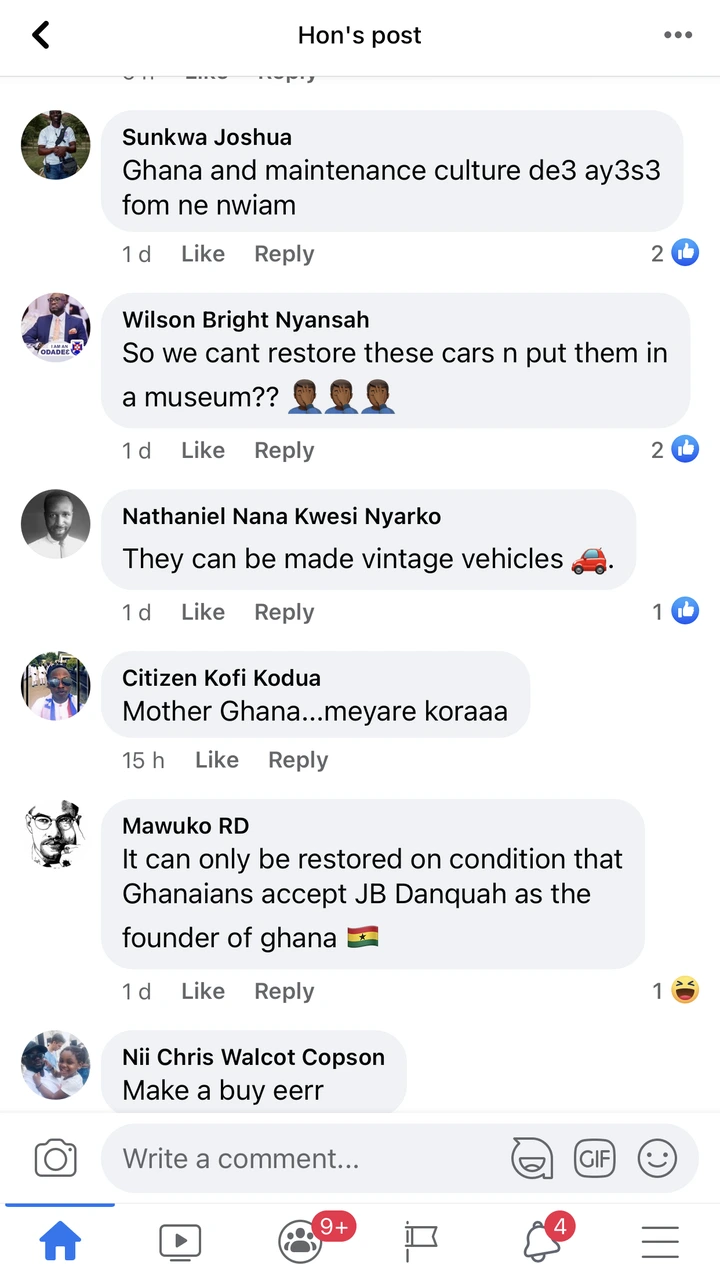720x1280 pixels.
Task: View reactions on Mawuko RD's comment
Action: 676,991
